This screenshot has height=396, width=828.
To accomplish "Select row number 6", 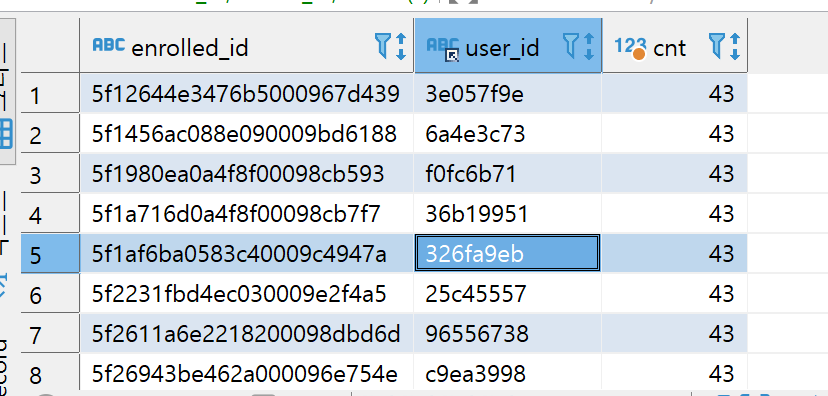I will [x=50, y=294].
